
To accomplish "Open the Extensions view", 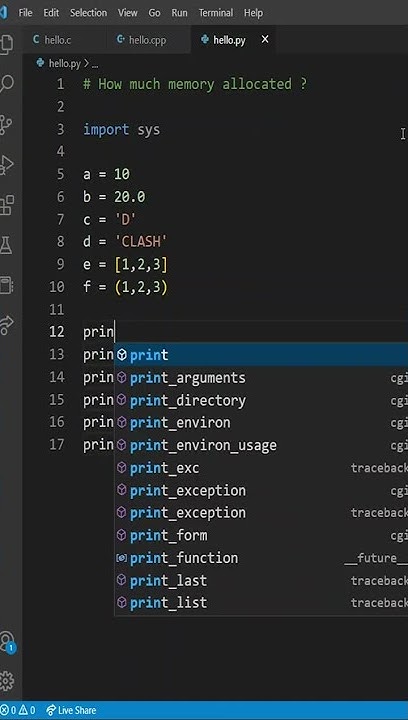I will (6, 205).
